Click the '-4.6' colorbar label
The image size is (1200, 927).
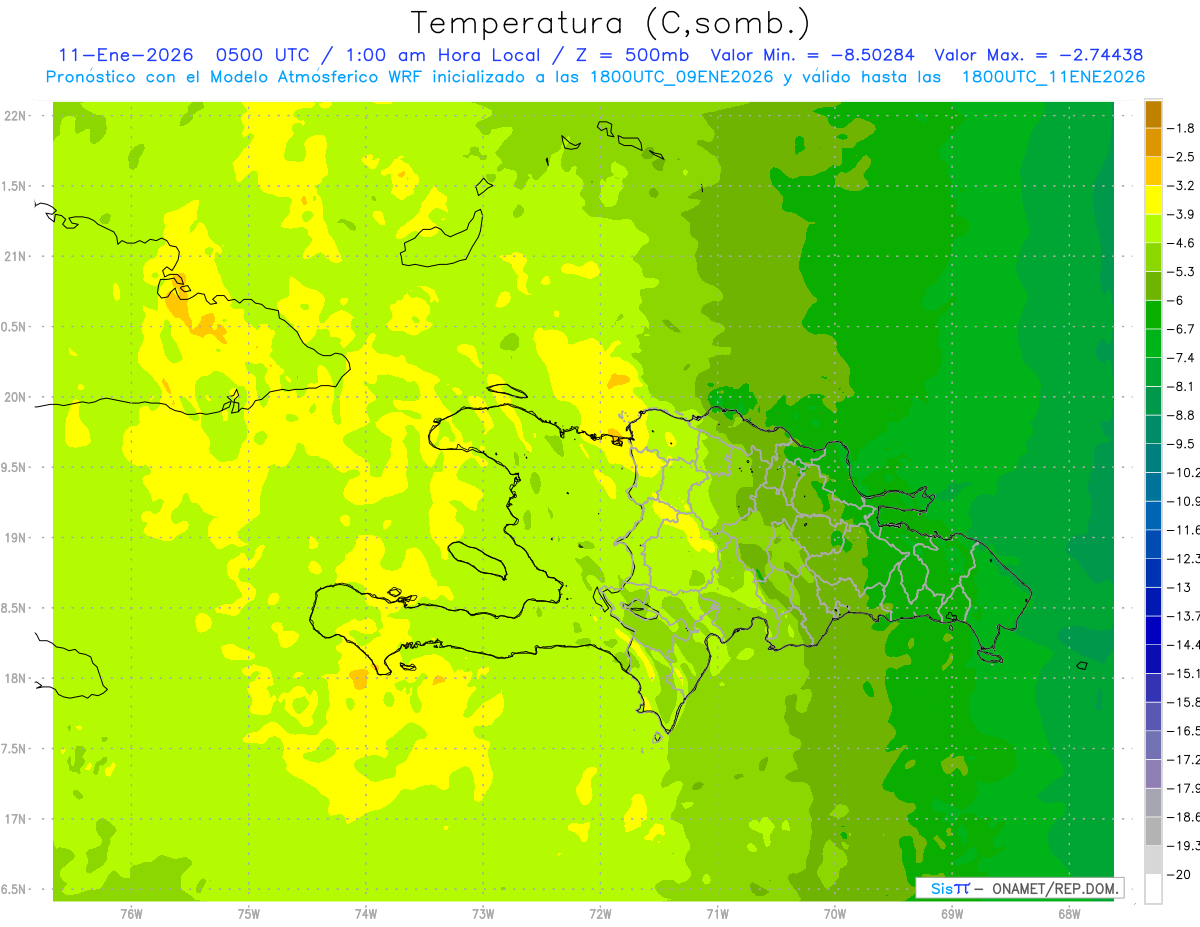click(x=1183, y=243)
